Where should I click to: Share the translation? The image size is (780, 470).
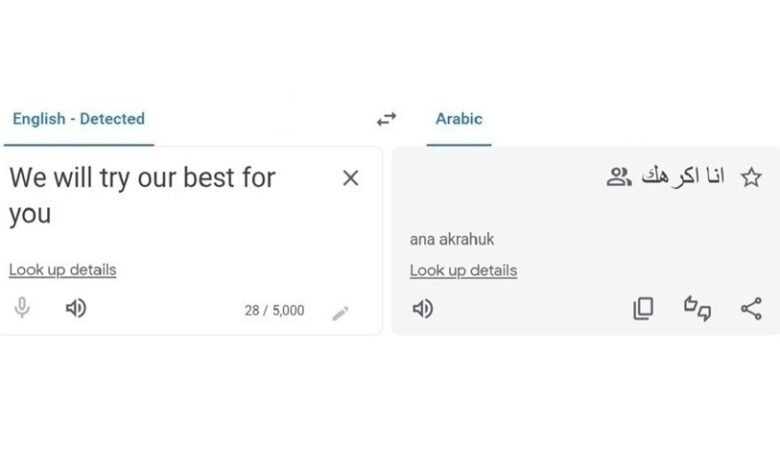point(751,309)
